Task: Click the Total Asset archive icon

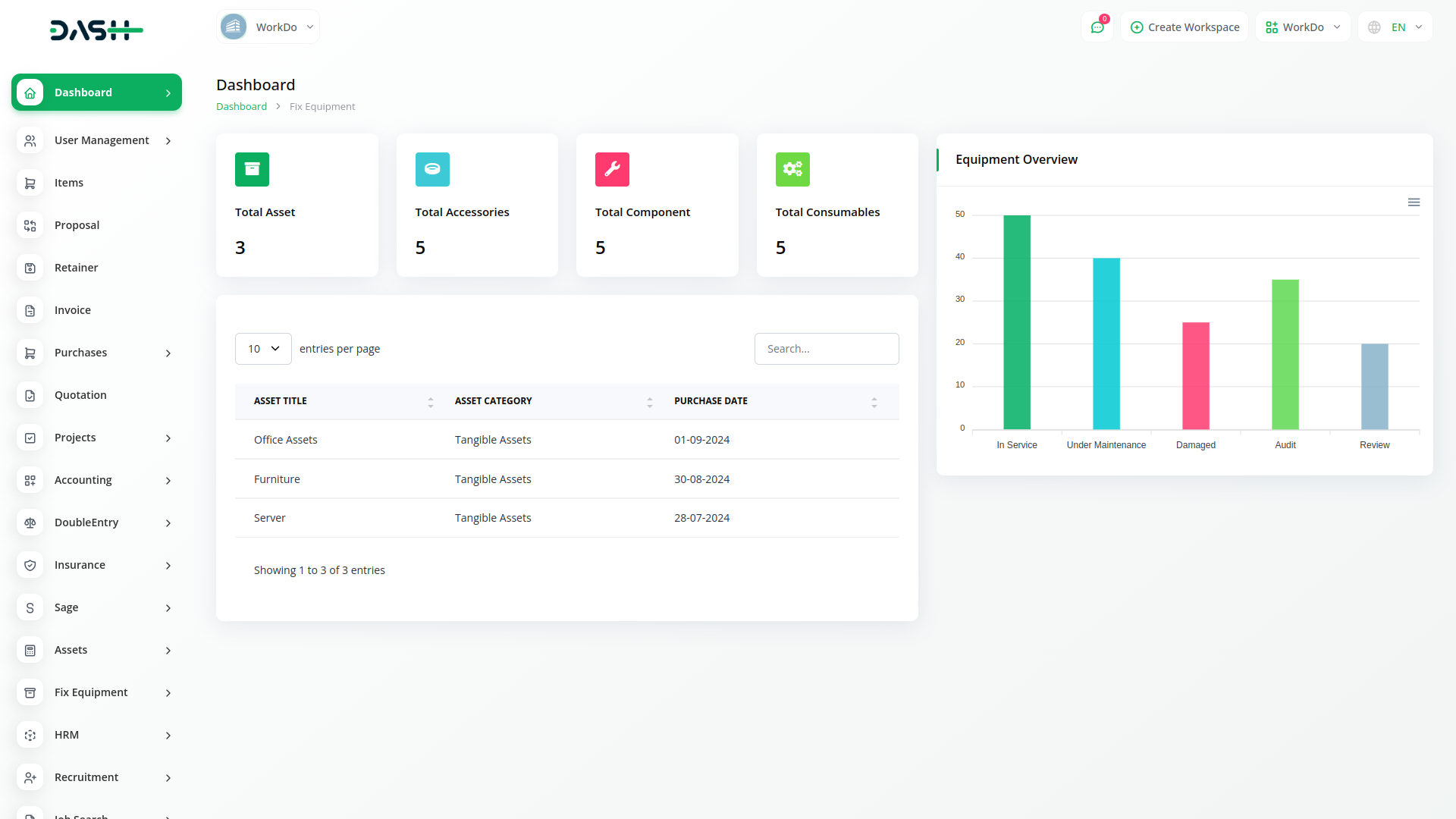Action: [252, 170]
